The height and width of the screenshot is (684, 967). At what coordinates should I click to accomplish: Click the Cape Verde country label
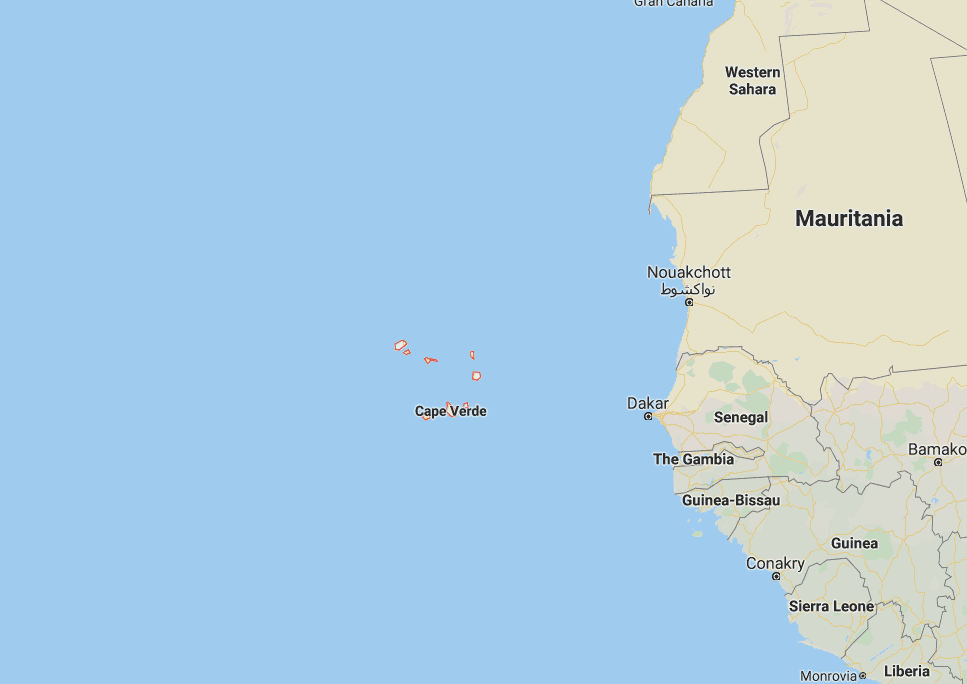[451, 411]
